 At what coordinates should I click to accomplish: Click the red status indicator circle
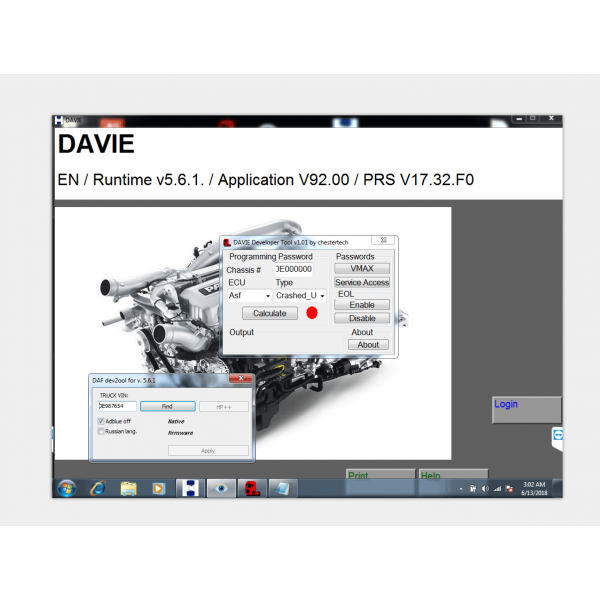tap(312, 313)
